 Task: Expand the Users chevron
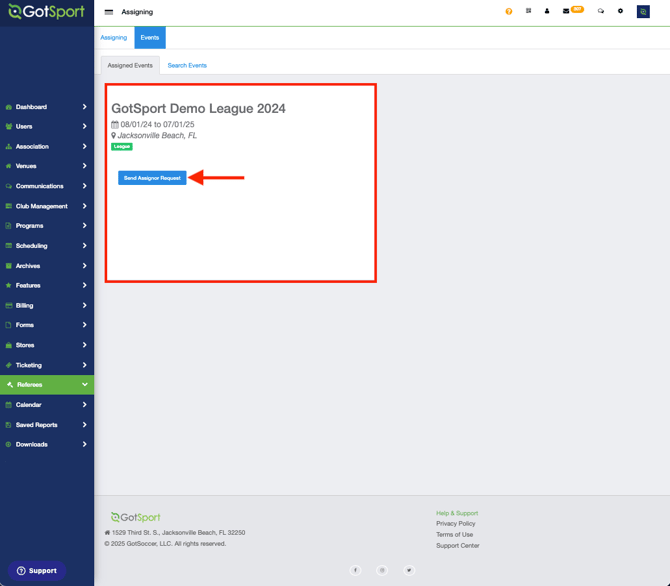85,127
